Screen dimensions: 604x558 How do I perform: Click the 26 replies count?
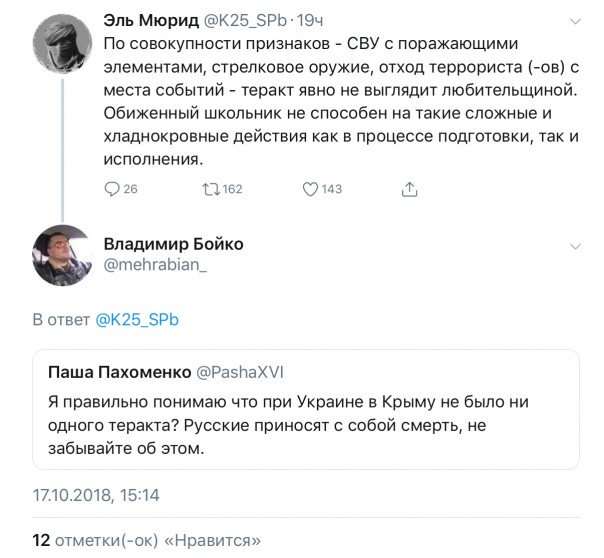click(129, 189)
